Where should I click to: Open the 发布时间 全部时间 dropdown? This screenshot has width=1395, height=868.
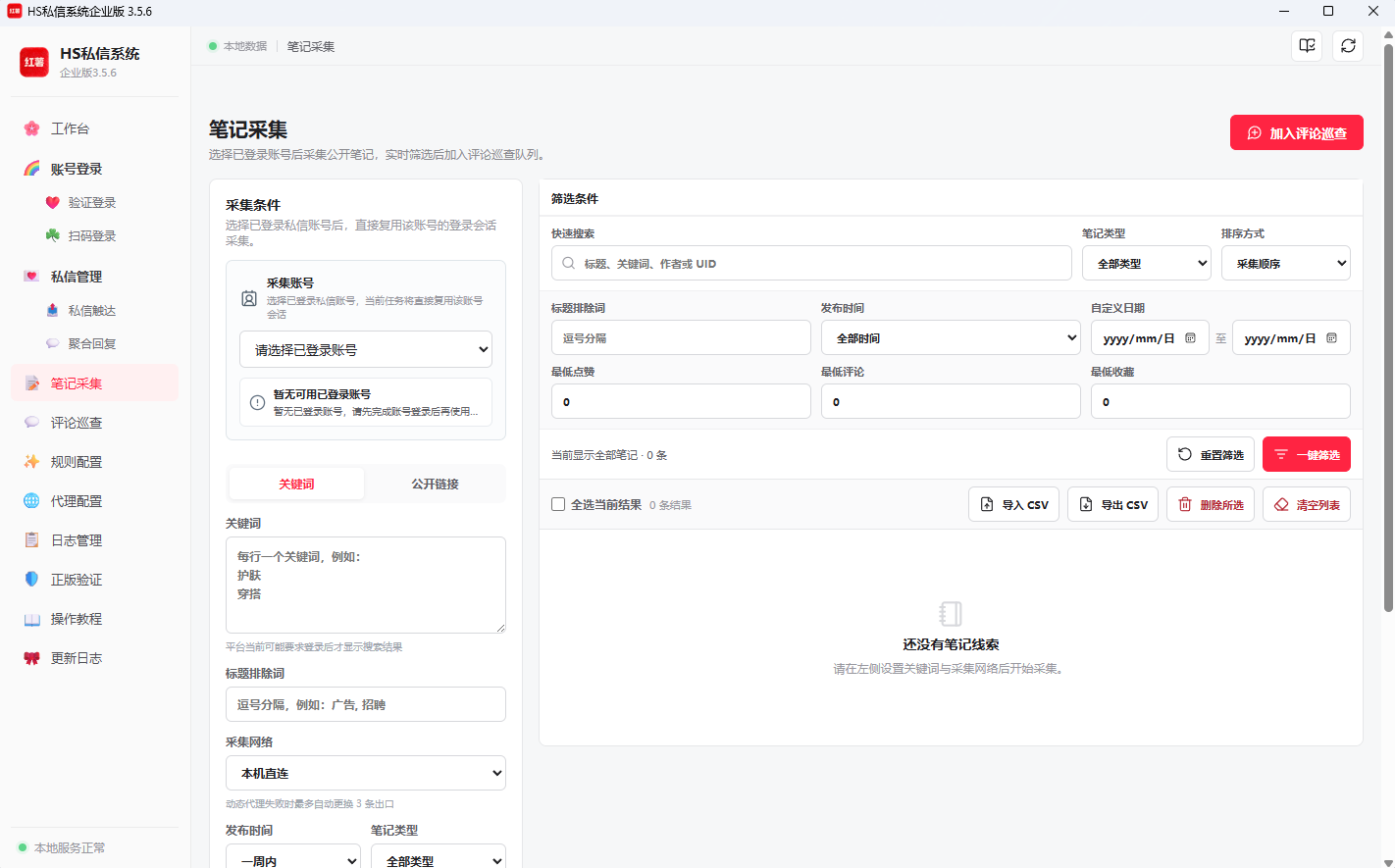point(951,337)
